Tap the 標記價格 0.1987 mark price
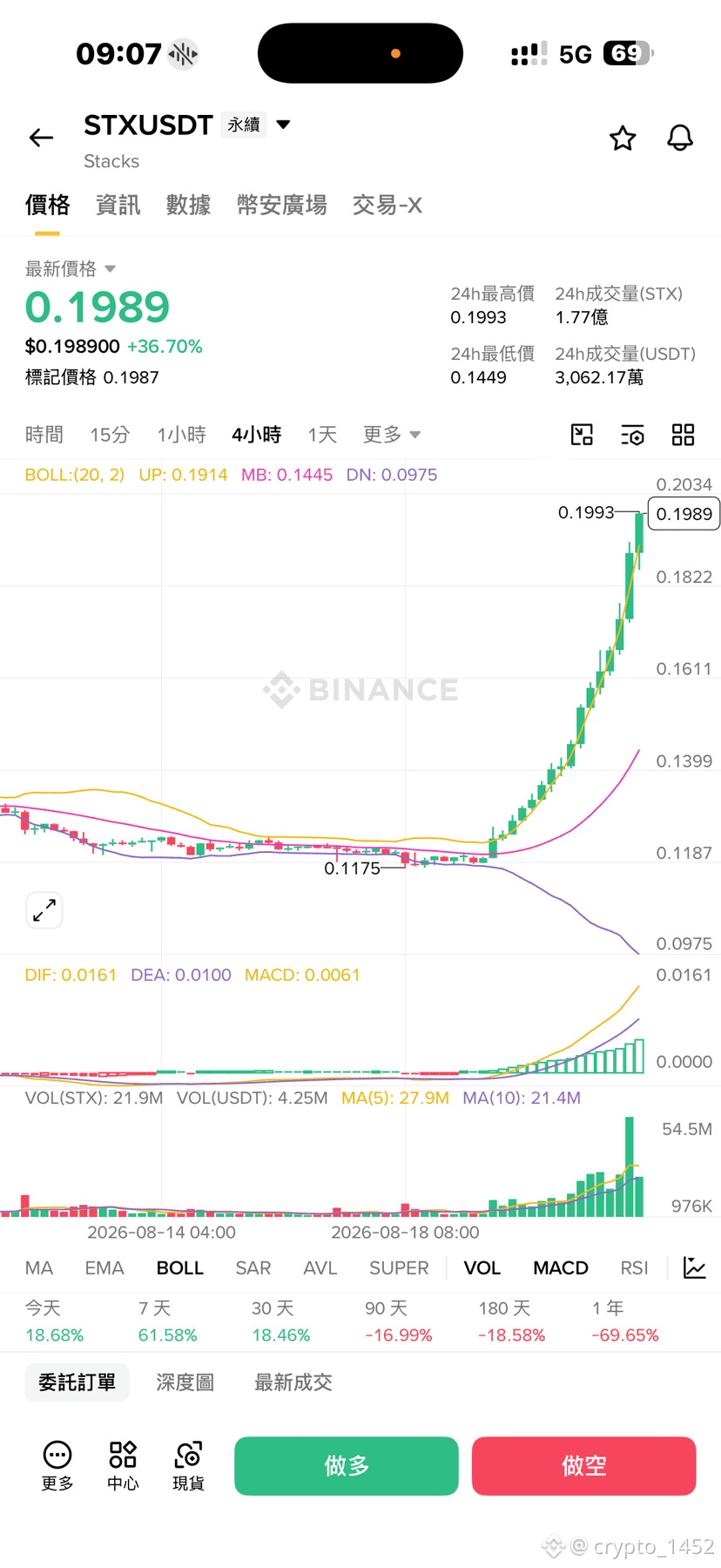Viewport: 721px width, 1568px height. point(92,377)
